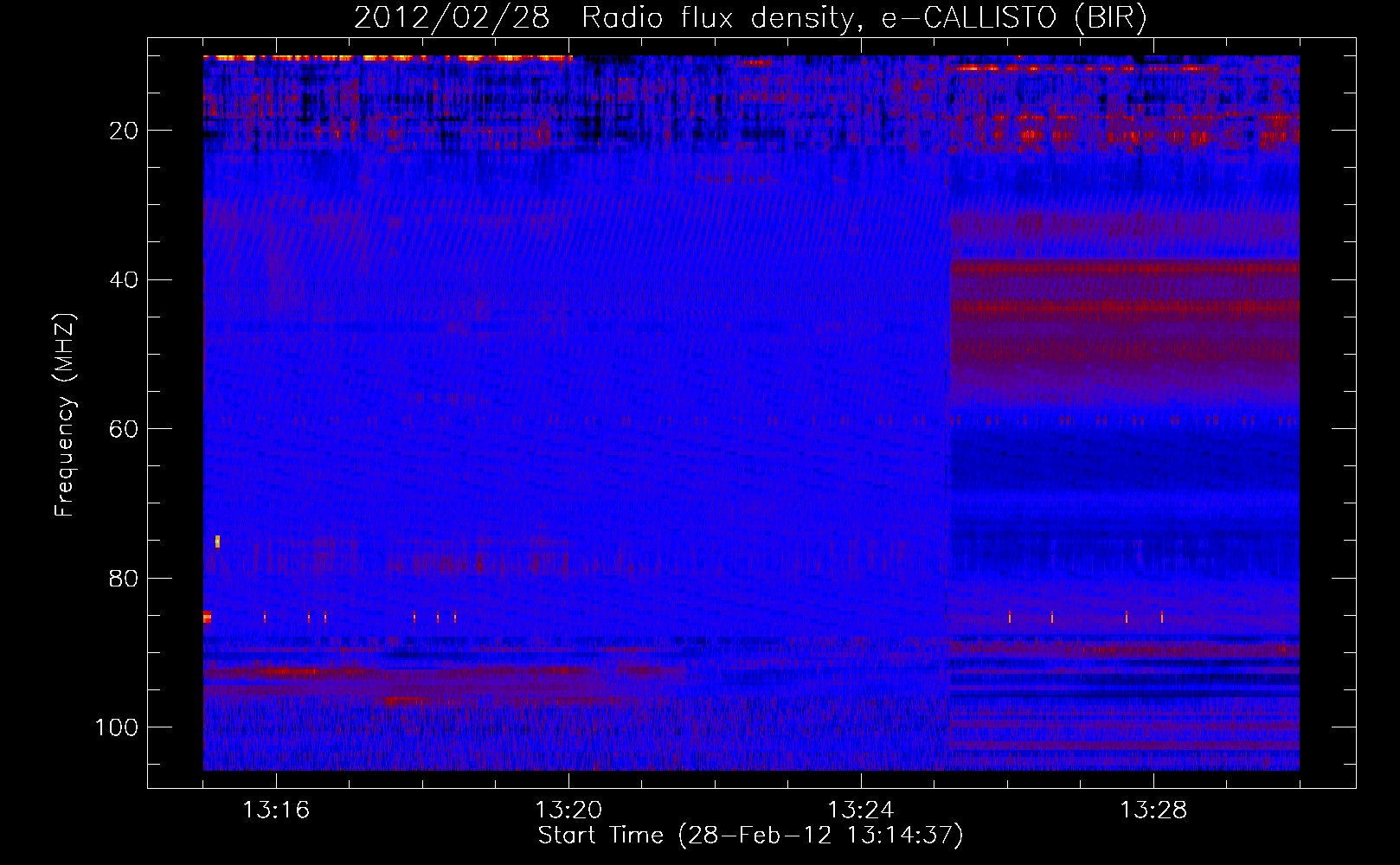Click the 'Start Time (28-Feb-12 13:14:37)' label

point(750,836)
